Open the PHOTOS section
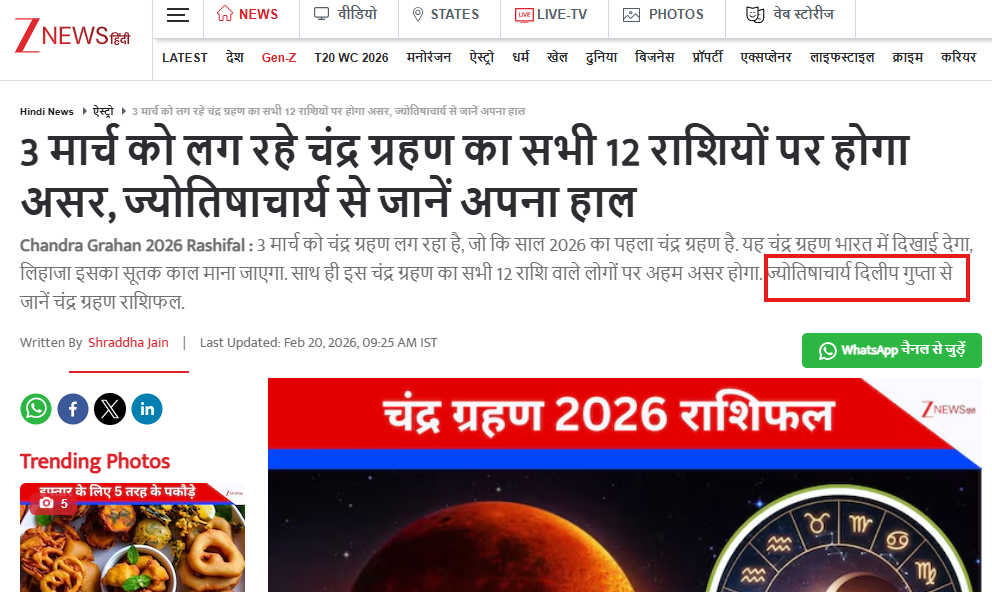The height and width of the screenshot is (592, 992). click(663, 15)
